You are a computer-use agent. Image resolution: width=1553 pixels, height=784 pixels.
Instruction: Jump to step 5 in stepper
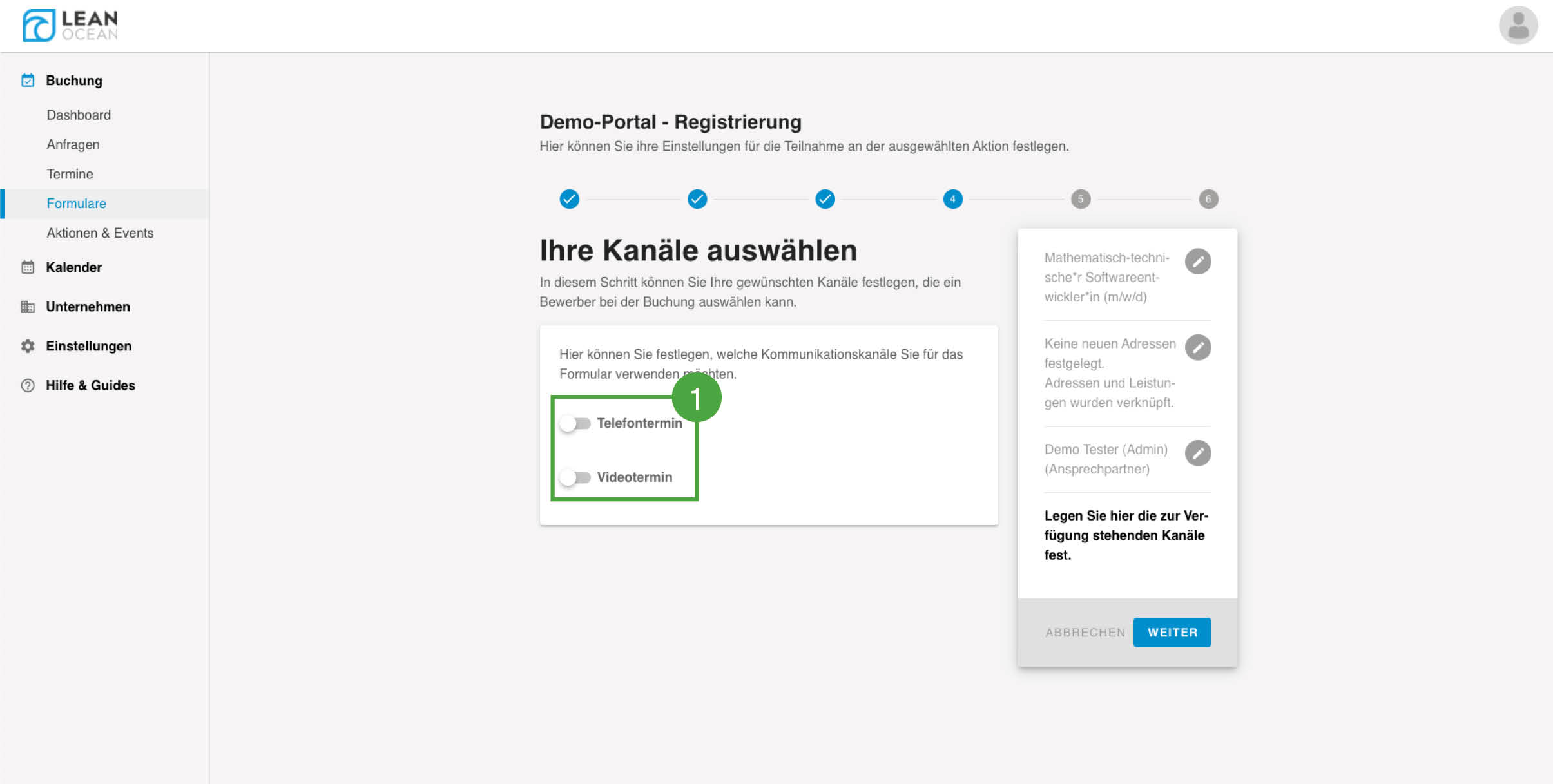coord(1080,199)
